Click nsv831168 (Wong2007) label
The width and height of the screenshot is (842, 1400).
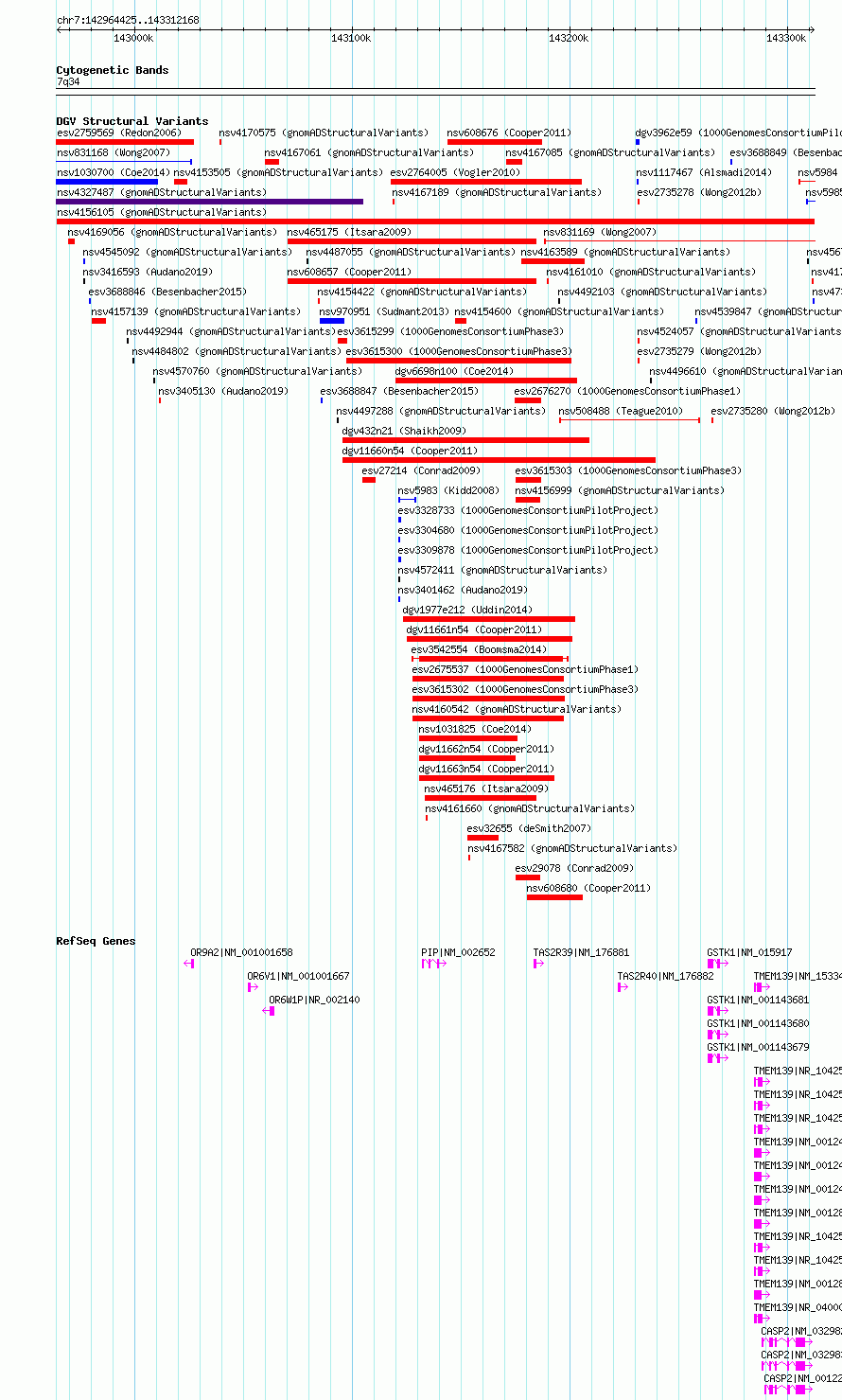[114, 153]
